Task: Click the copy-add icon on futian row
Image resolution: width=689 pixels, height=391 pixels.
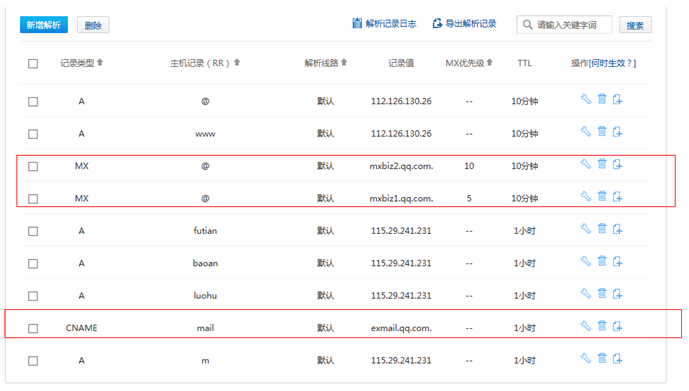Action: (x=617, y=229)
